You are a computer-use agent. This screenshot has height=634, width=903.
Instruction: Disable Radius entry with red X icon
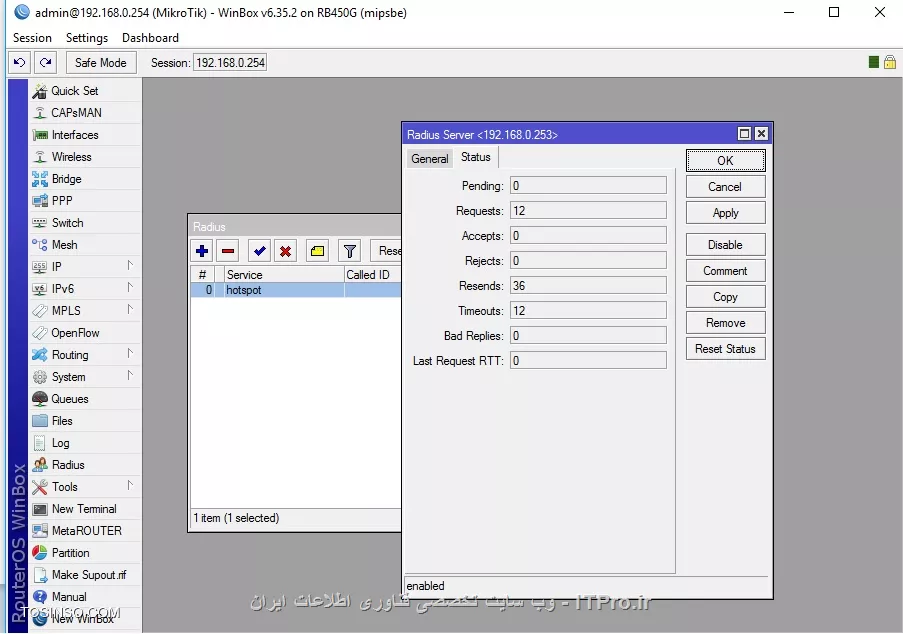click(286, 251)
